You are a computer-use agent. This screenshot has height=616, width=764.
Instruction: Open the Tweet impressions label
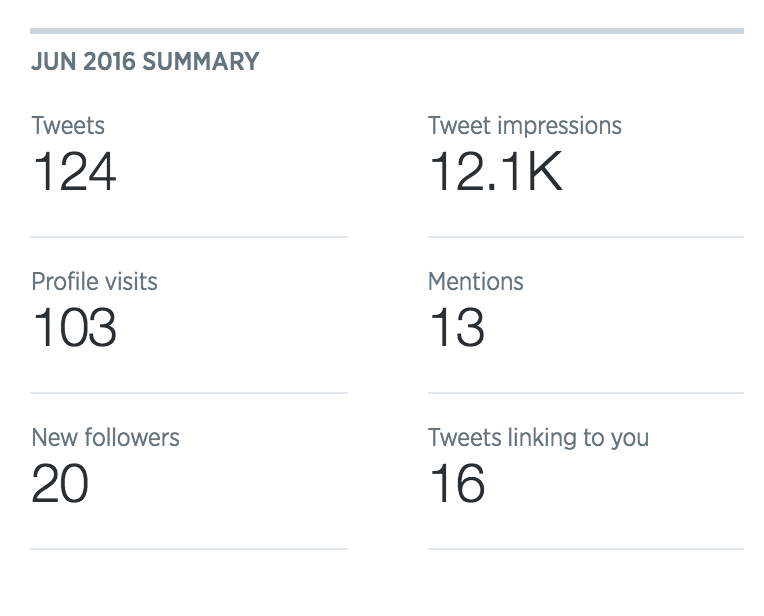pyautogui.click(x=525, y=126)
